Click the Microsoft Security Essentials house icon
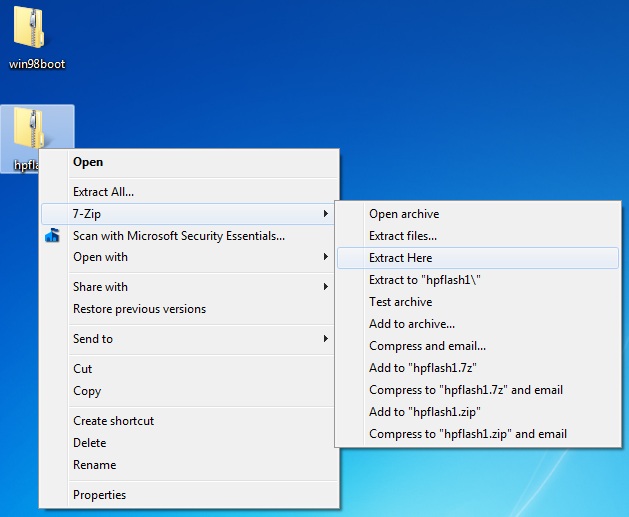629x517 pixels. point(53,235)
